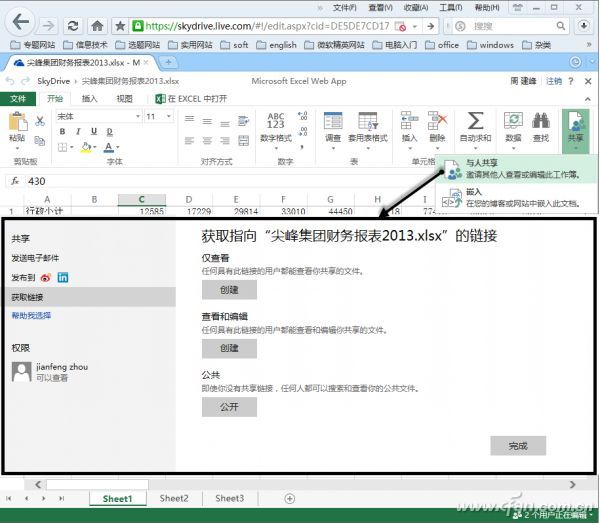Toggle wrap text icon

(x=243, y=121)
